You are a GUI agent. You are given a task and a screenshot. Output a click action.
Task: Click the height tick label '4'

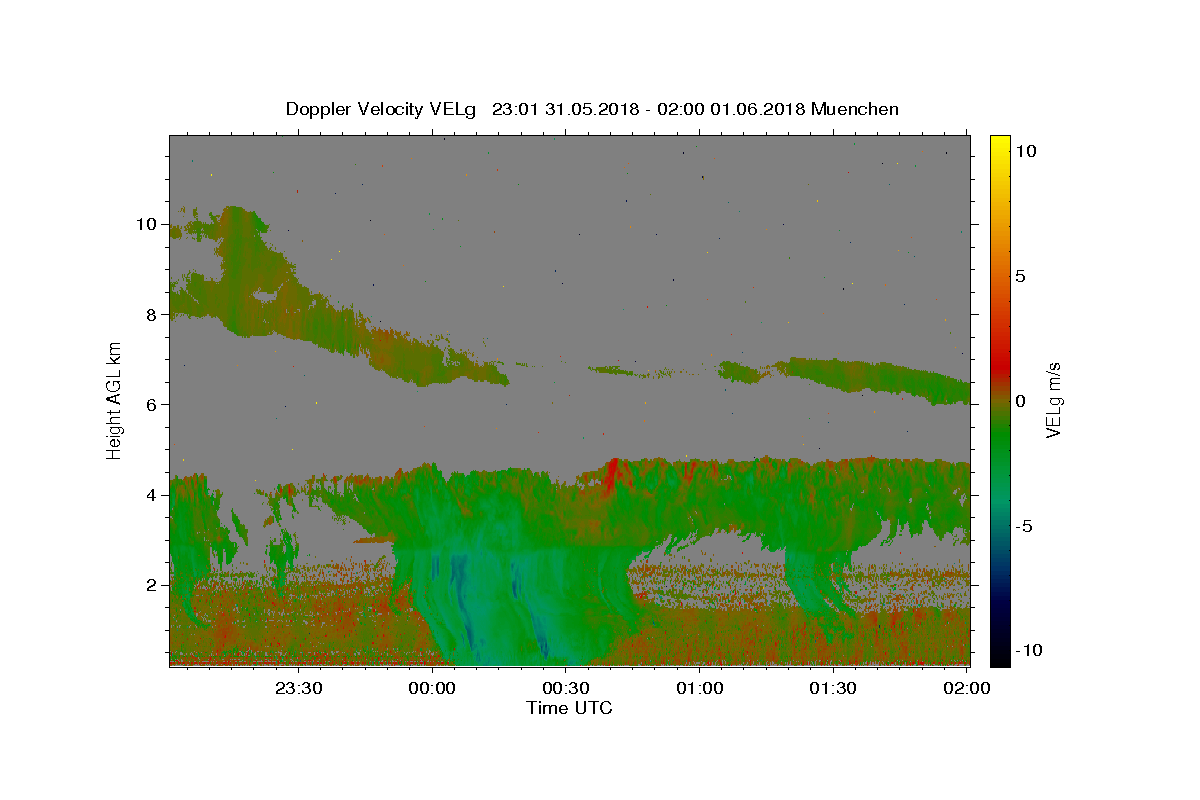tap(150, 494)
